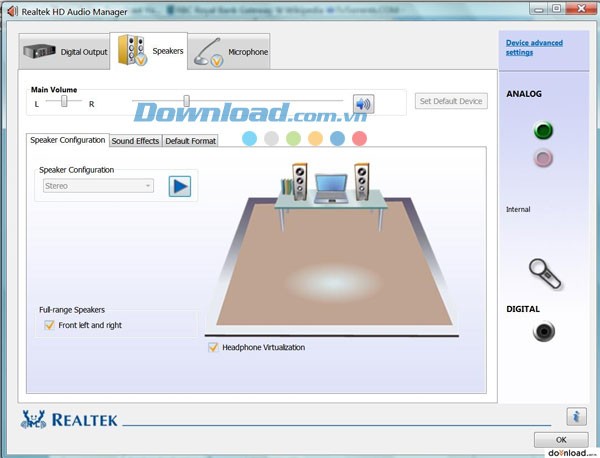Maximize the audio manager window
The image size is (600, 458).
pos(557,8)
